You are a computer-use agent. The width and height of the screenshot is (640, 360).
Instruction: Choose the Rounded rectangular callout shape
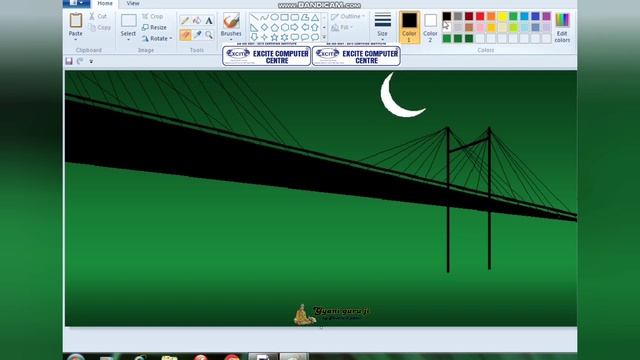pyautogui.click(x=295, y=37)
